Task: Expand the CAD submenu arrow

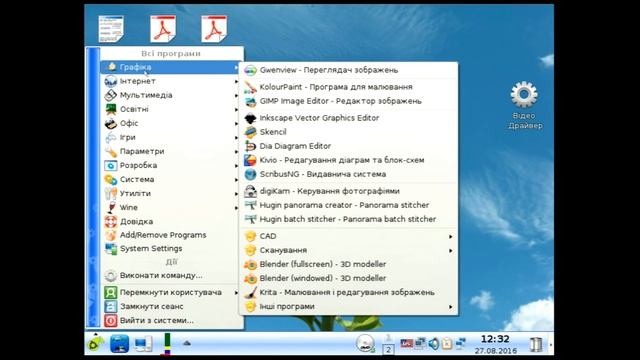Action: pyautogui.click(x=451, y=237)
